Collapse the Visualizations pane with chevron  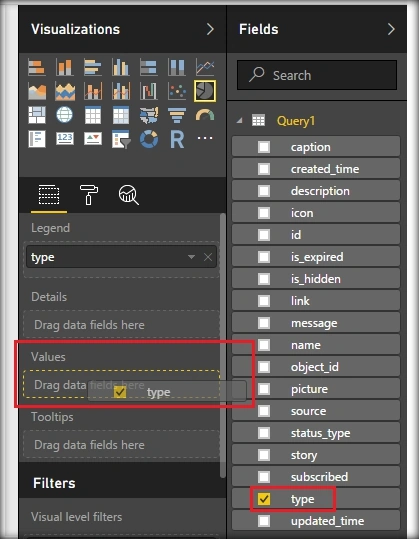(210, 29)
